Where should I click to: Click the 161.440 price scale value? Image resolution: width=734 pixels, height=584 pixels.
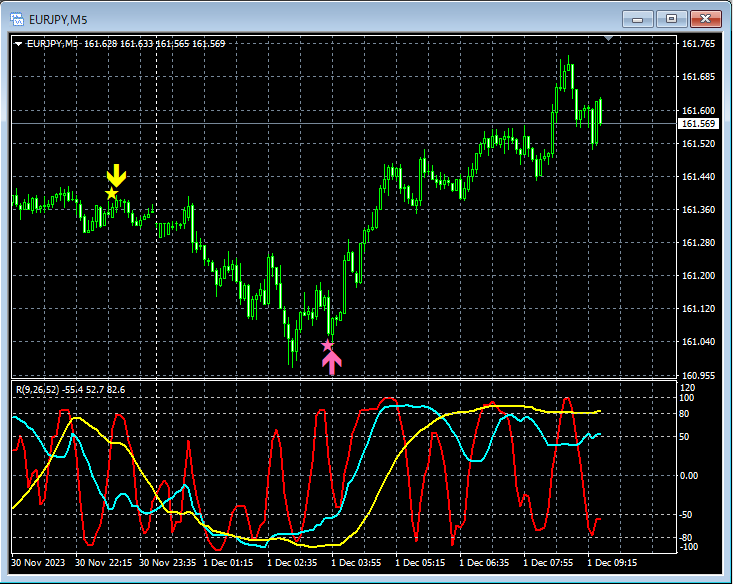click(698, 176)
